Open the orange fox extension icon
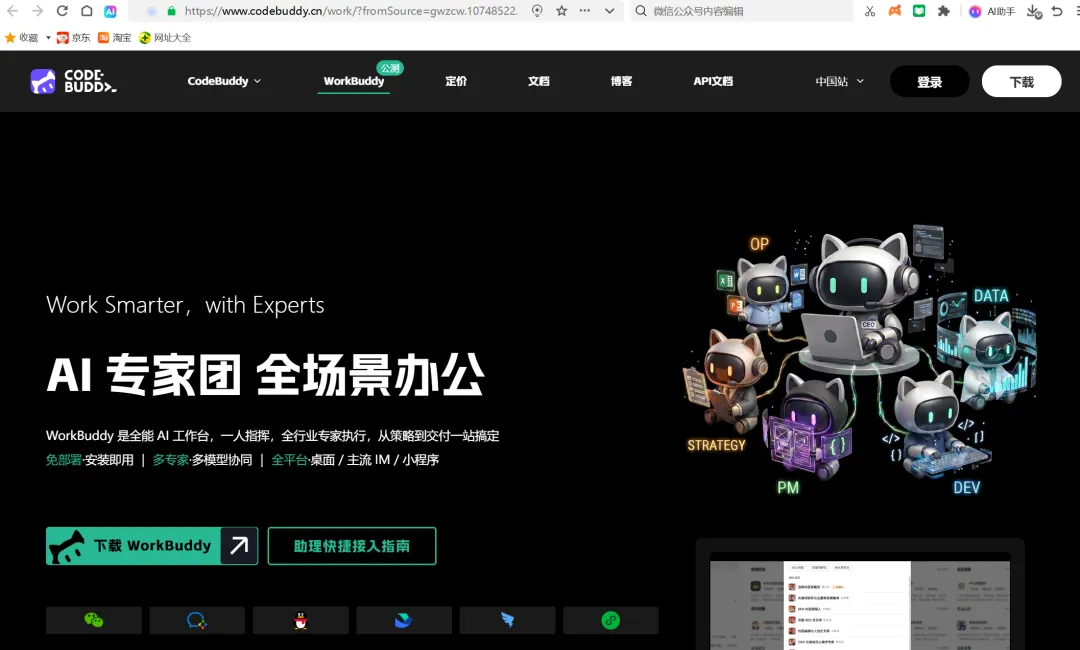Viewport: 1080px width, 650px height. [x=894, y=11]
